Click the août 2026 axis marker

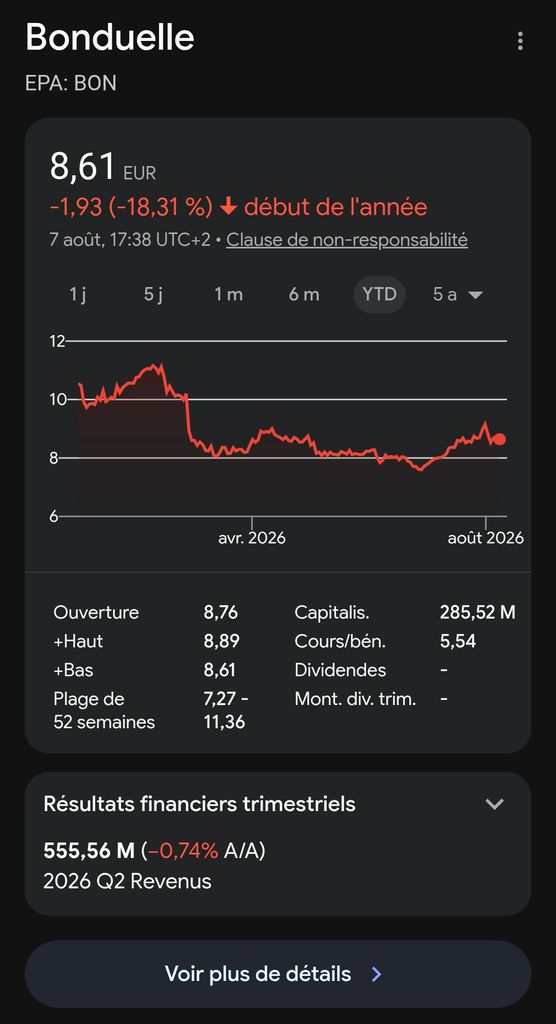pos(485,537)
